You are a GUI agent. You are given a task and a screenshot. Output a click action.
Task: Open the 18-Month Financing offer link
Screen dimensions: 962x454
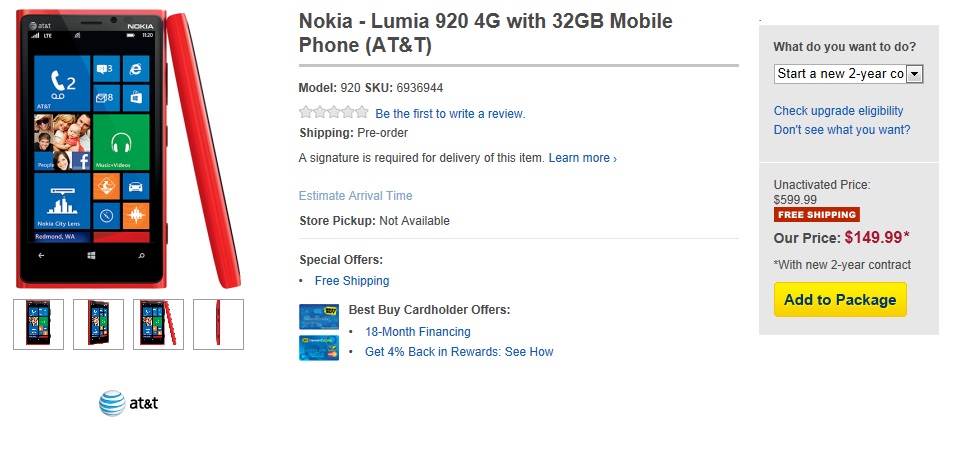pyautogui.click(x=417, y=332)
